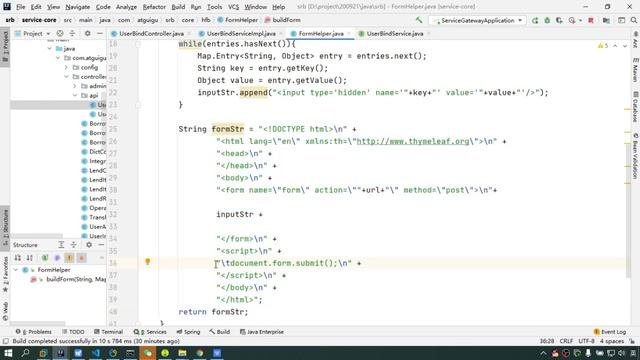Collapse the java folder in project tree
Image resolution: width=640 pixels, height=360 pixels.
point(50,49)
